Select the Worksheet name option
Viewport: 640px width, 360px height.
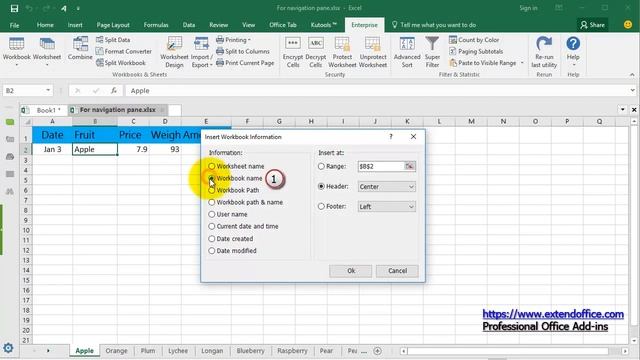(236, 166)
